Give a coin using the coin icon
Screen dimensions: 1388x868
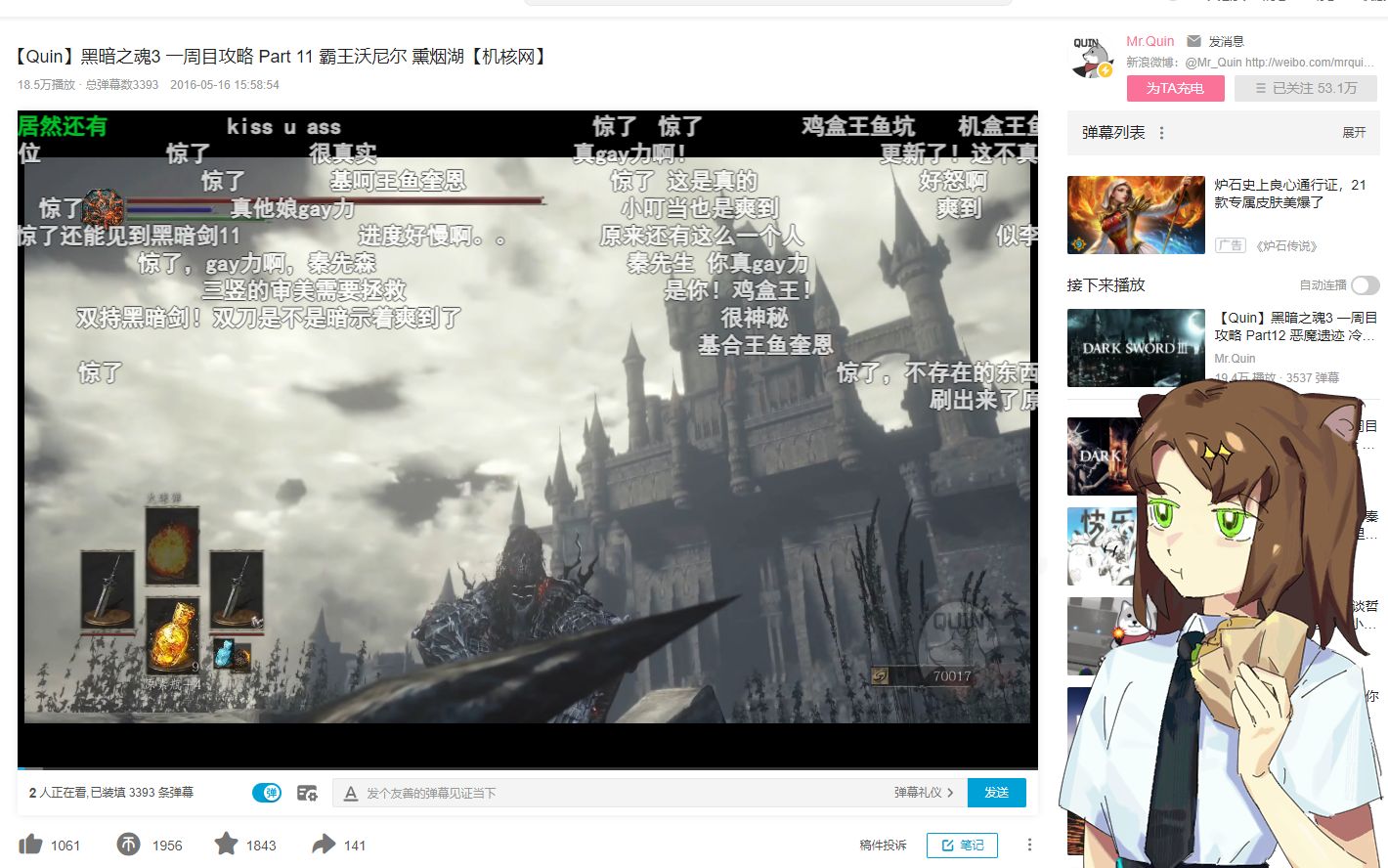128,844
